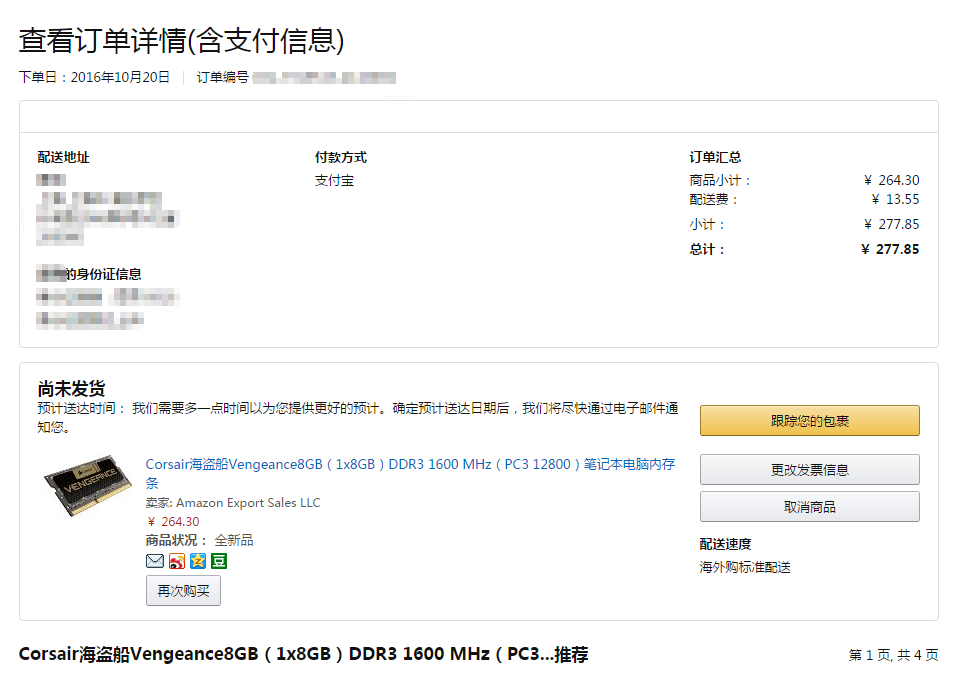Open the Corsair海盗船Vengeance8GB product title link
The width and height of the screenshot is (962, 683).
point(410,473)
